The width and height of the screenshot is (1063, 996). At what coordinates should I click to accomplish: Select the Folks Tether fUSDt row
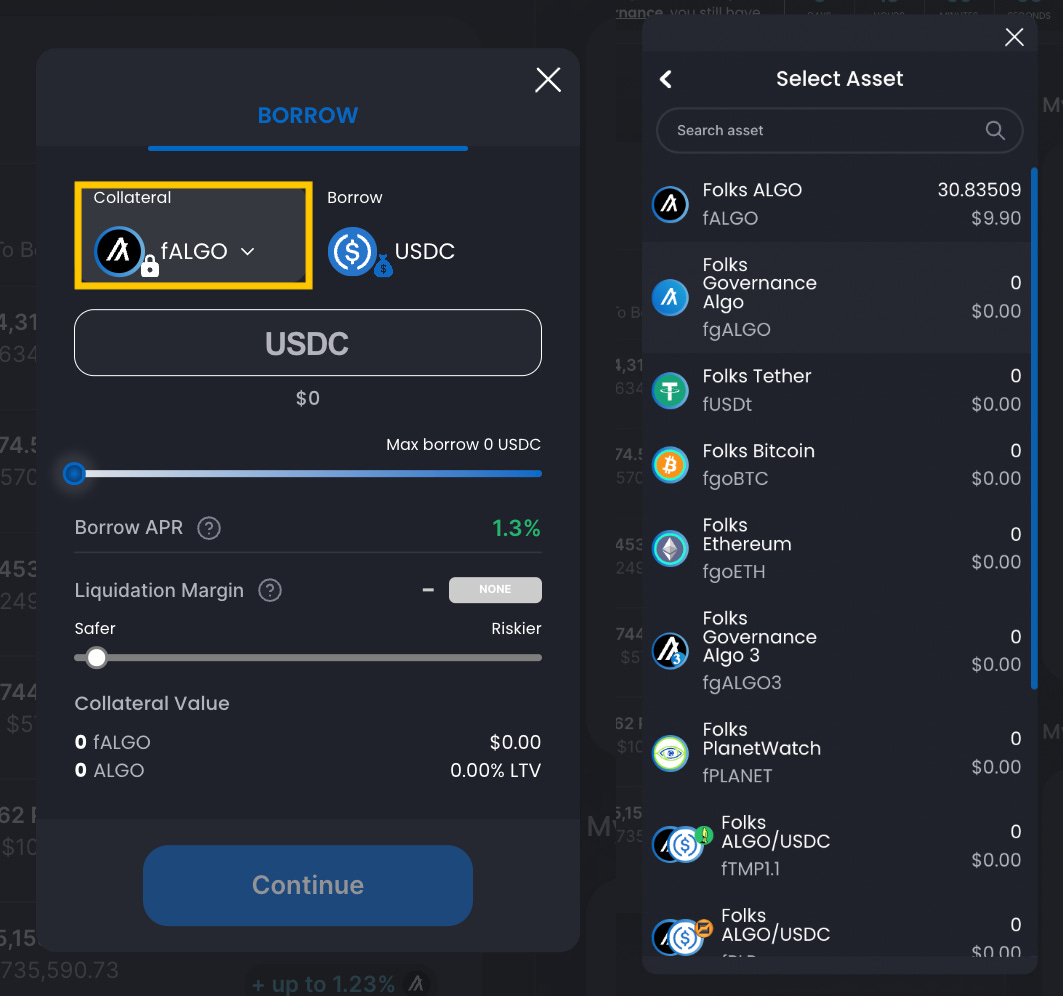(836, 390)
